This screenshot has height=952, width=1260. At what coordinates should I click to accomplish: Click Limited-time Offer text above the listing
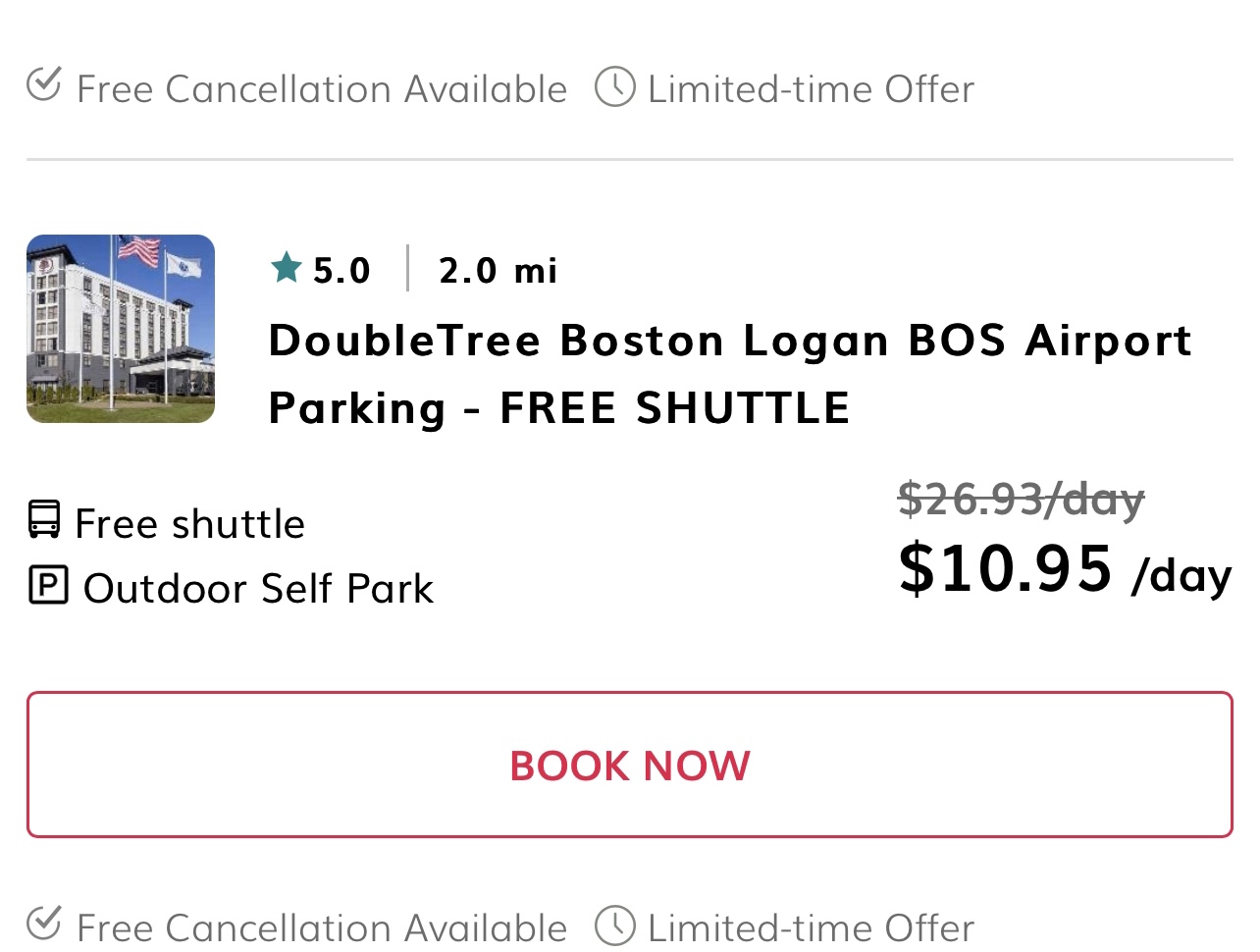point(811,89)
